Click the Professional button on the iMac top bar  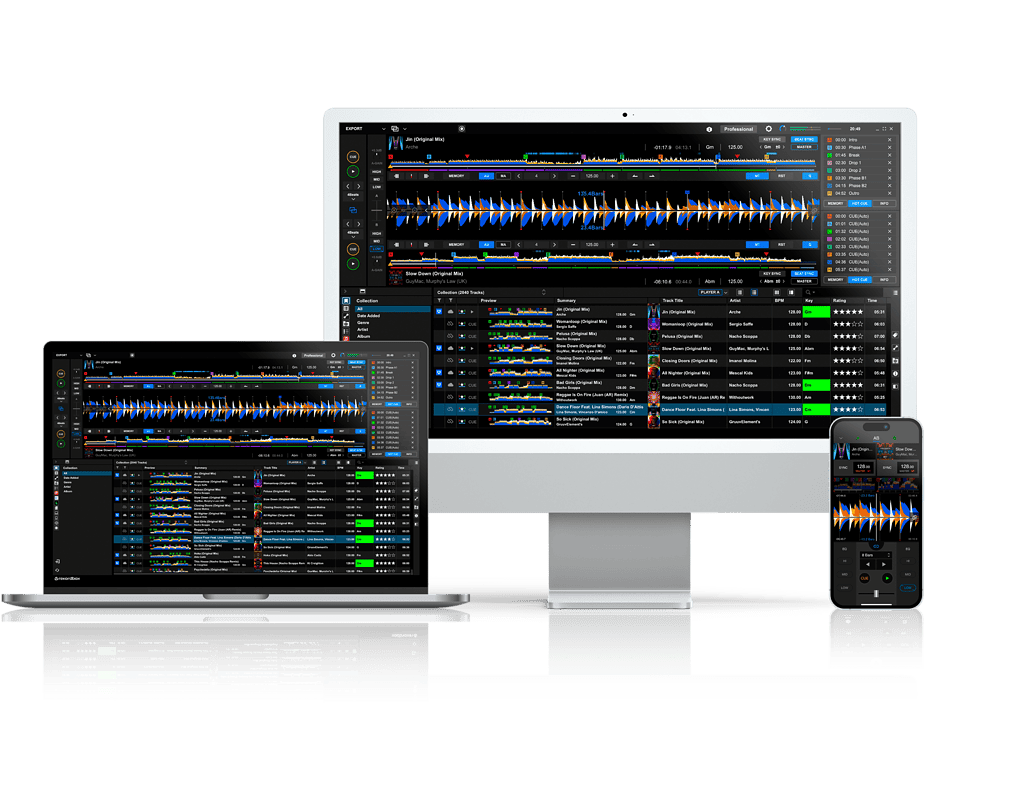(739, 129)
